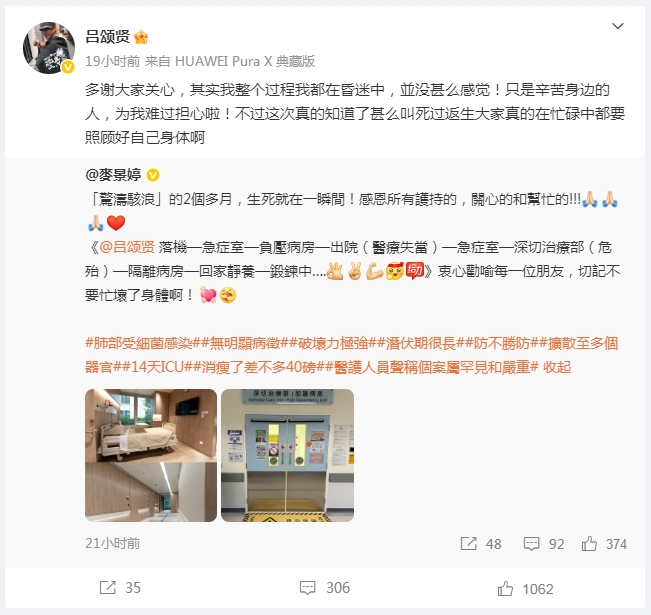Like the original post with 374 likes
The image size is (651, 615).
(x=589, y=543)
